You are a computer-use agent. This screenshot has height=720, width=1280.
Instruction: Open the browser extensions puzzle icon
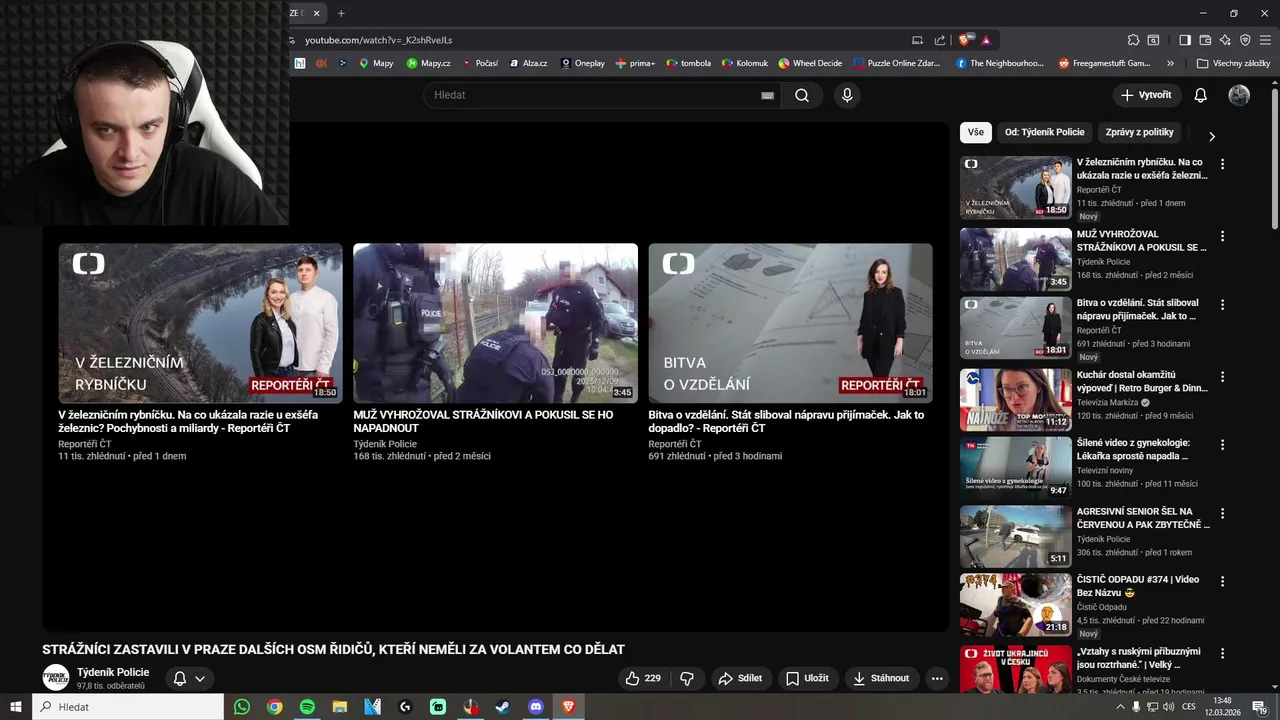[x=1133, y=40]
